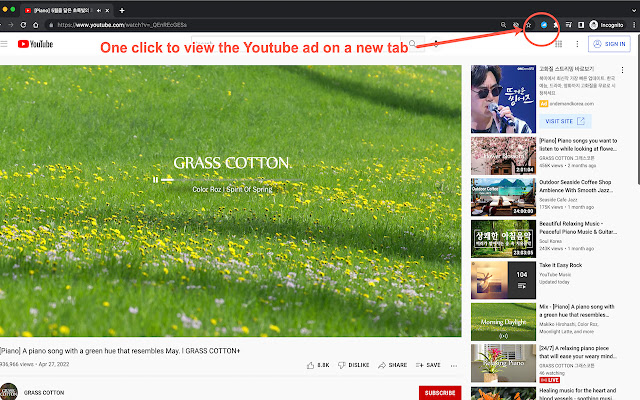Open the Relaxing Piano live stream thumbnail
640x400 pixels.
503,363
